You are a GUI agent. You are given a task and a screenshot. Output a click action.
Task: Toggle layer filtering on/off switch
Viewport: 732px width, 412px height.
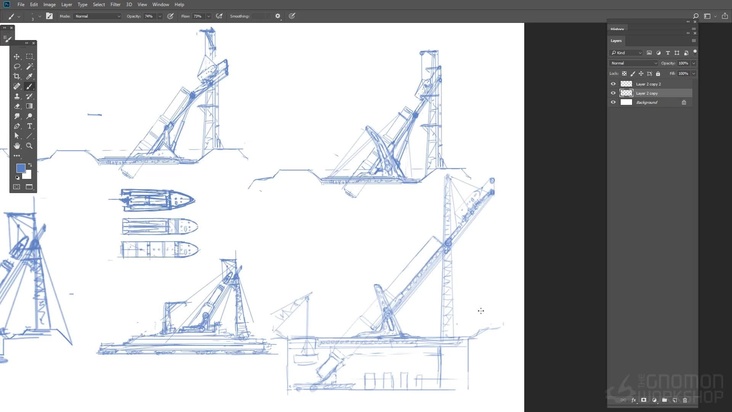point(695,52)
